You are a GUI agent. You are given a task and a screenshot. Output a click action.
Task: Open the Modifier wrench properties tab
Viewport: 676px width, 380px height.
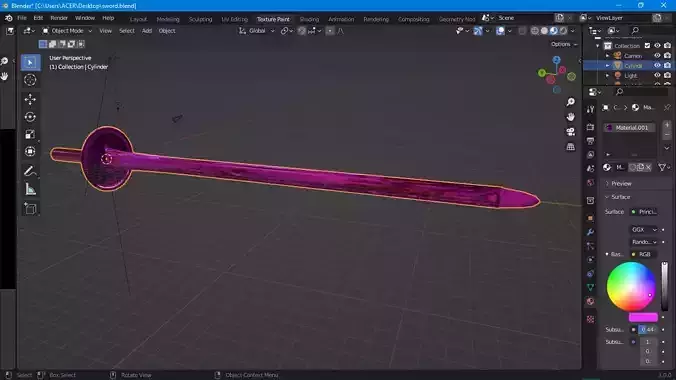[x=590, y=232]
